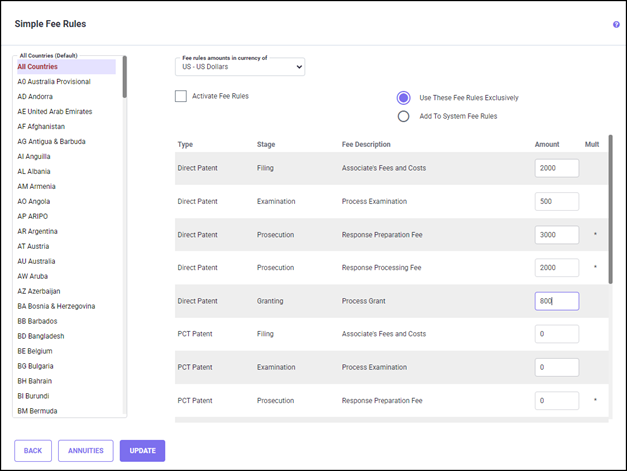
Task: Click Direct Patent Filing amount field
Action: pos(556,168)
